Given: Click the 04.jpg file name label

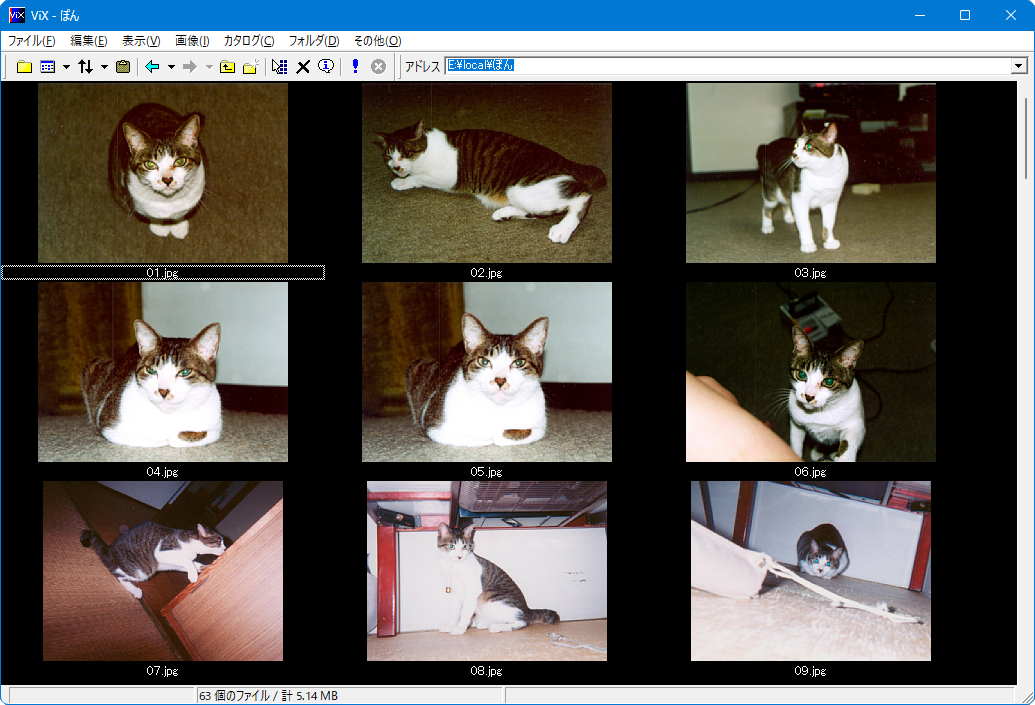Looking at the screenshot, I should 162,472.
